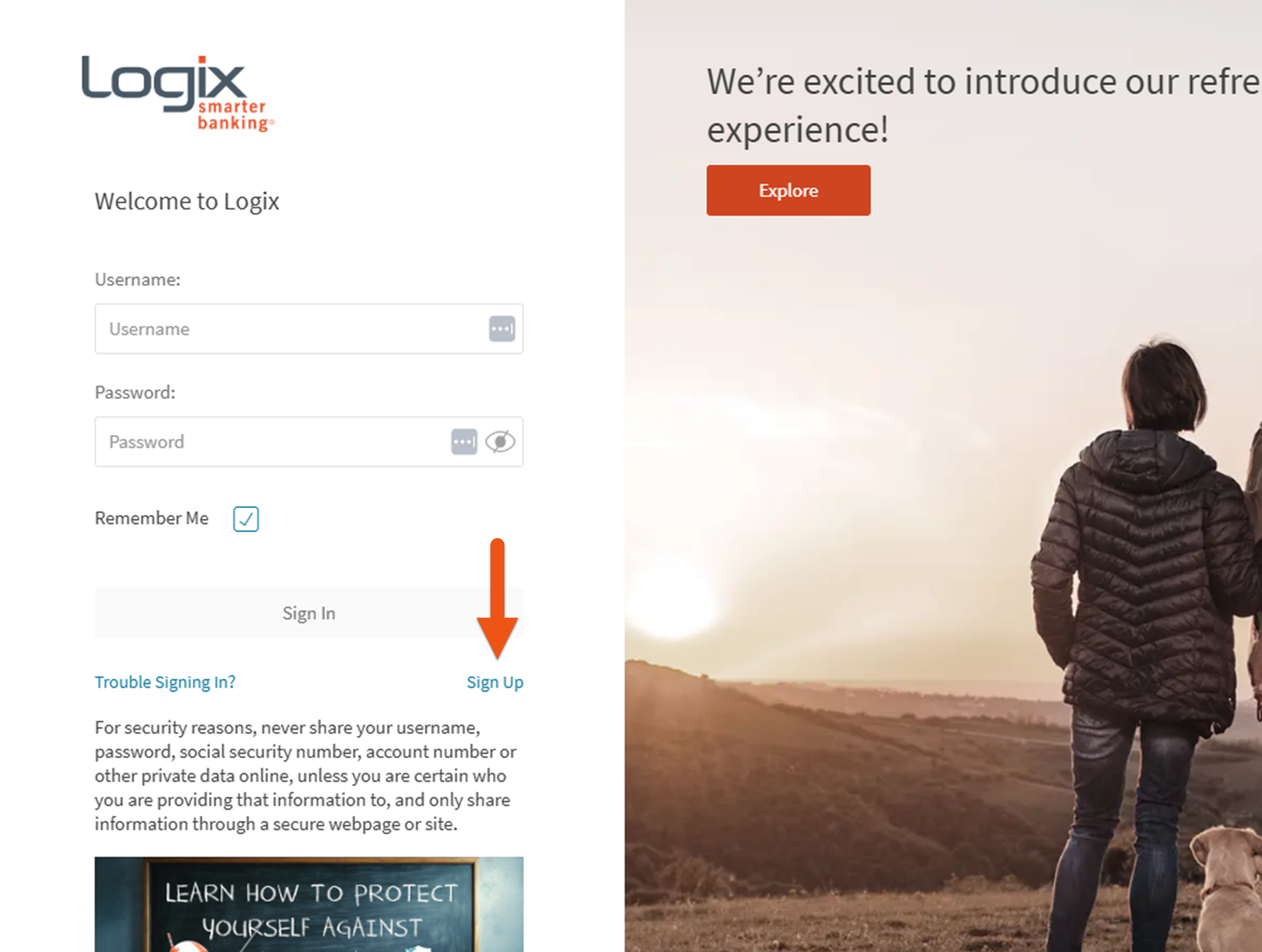Click the Password: field label
The width and height of the screenshot is (1262, 952).
(135, 392)
